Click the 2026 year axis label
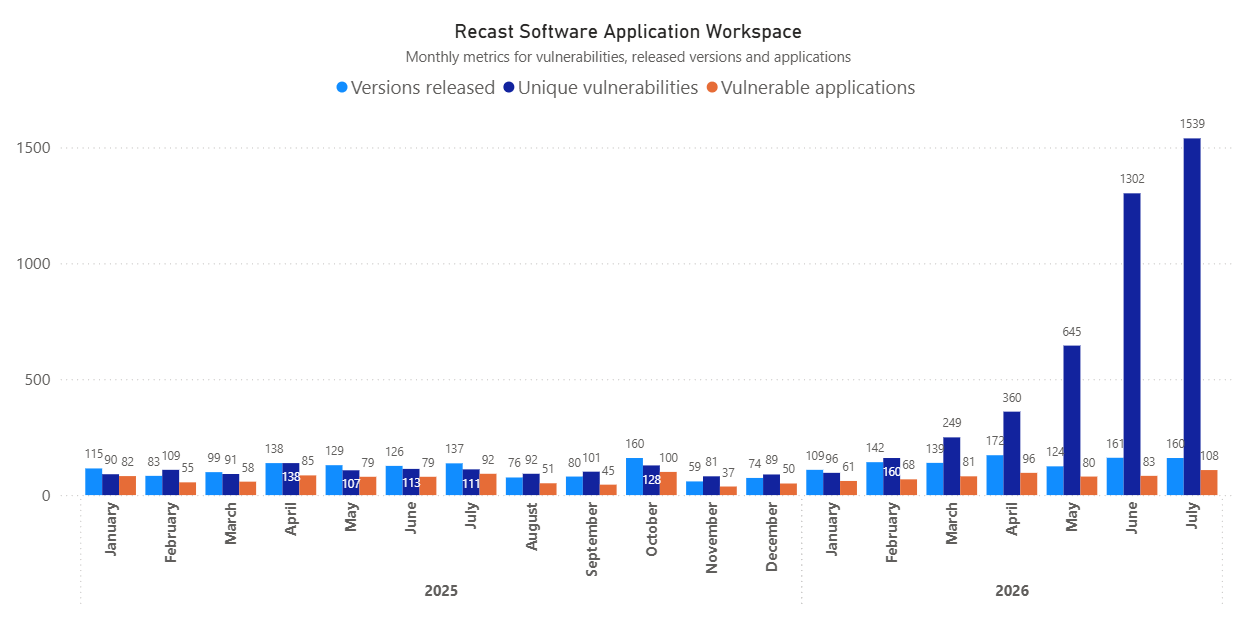The image size is (1234, 621). click(1012, 591)
